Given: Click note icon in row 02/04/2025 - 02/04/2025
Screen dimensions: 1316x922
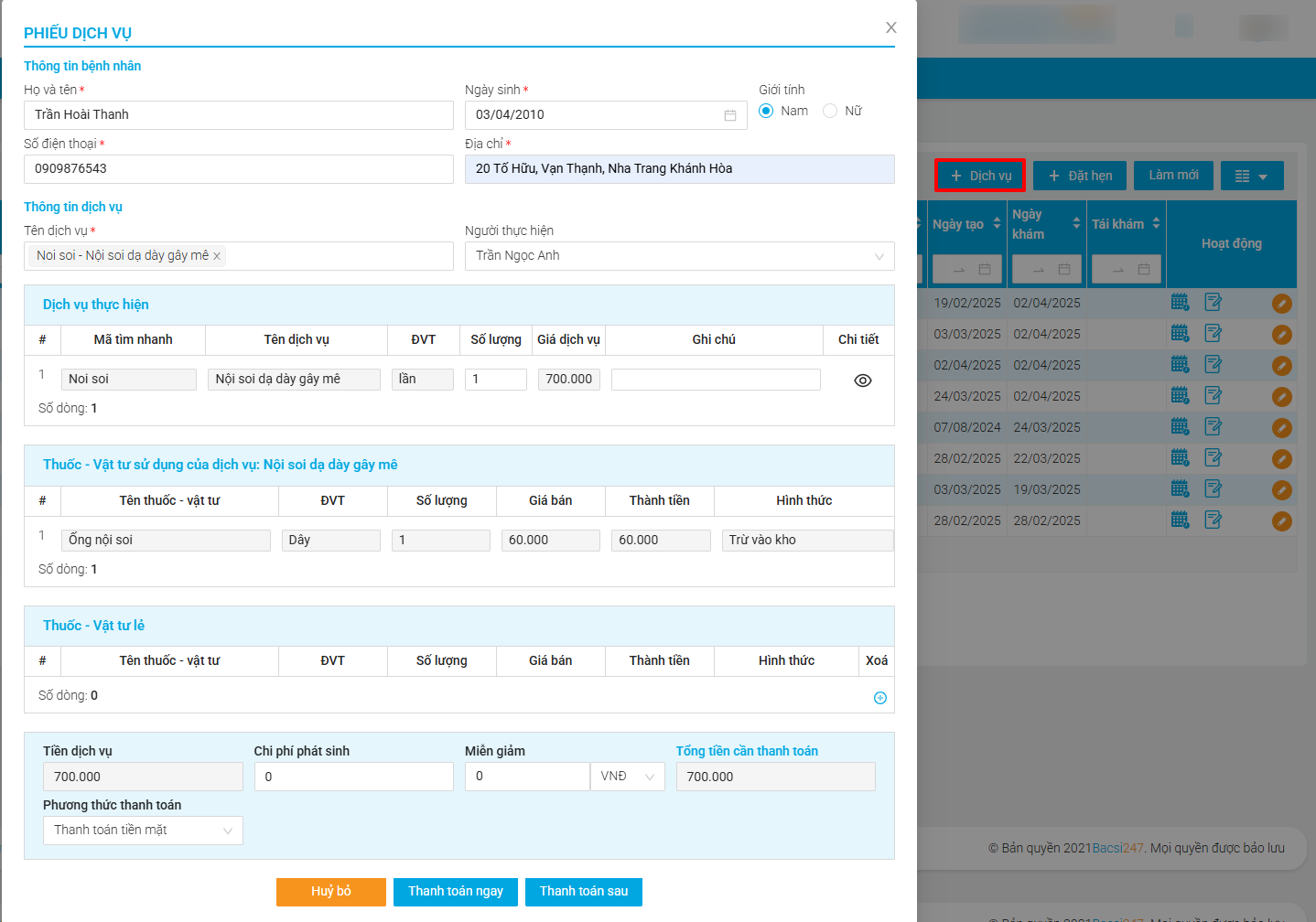Looking at the screenshot, I should click(x=1214, y=365).
